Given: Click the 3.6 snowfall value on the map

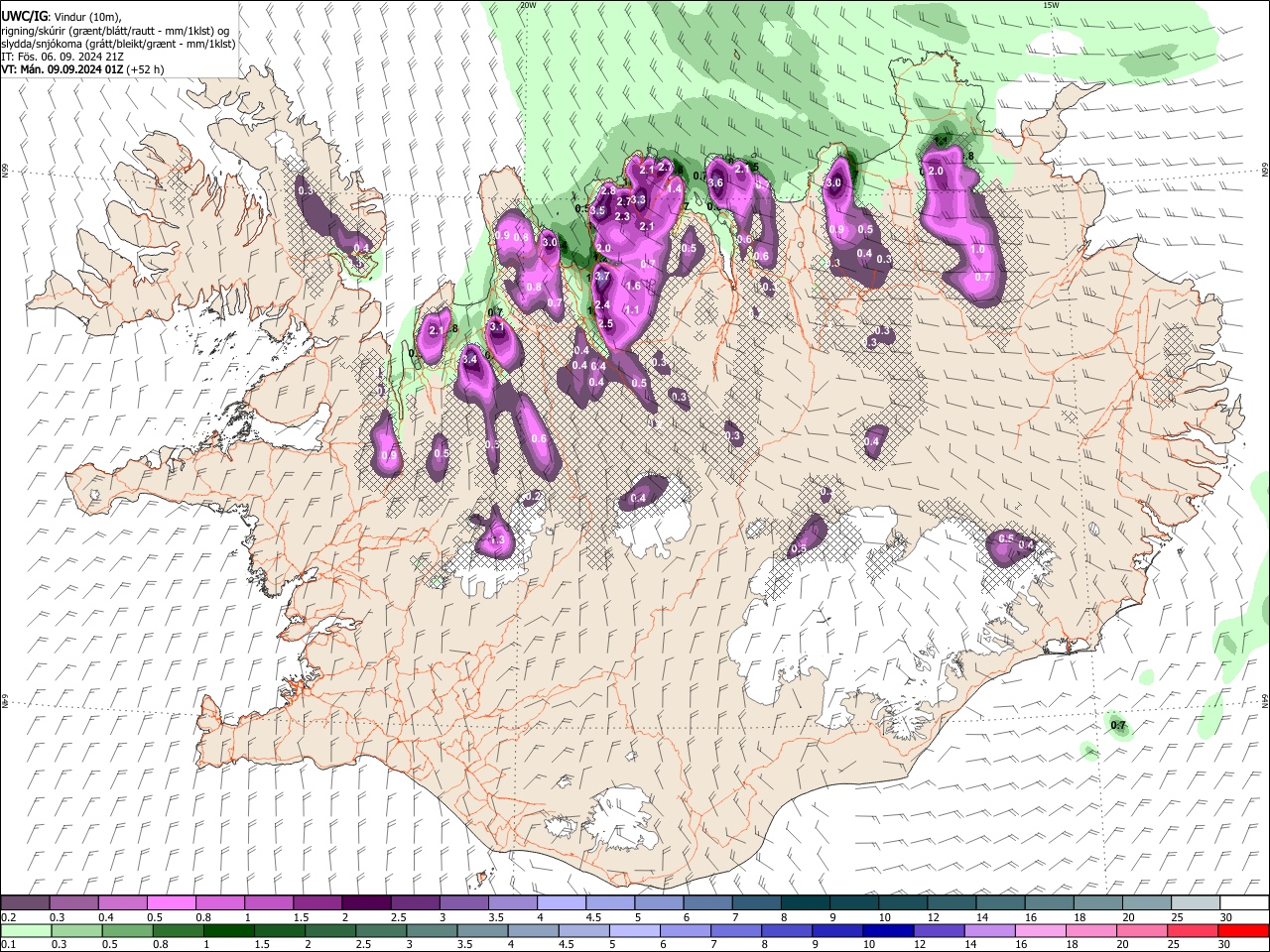Looking at the screenshot, I should pyautogui.click(x=714, y=182).
